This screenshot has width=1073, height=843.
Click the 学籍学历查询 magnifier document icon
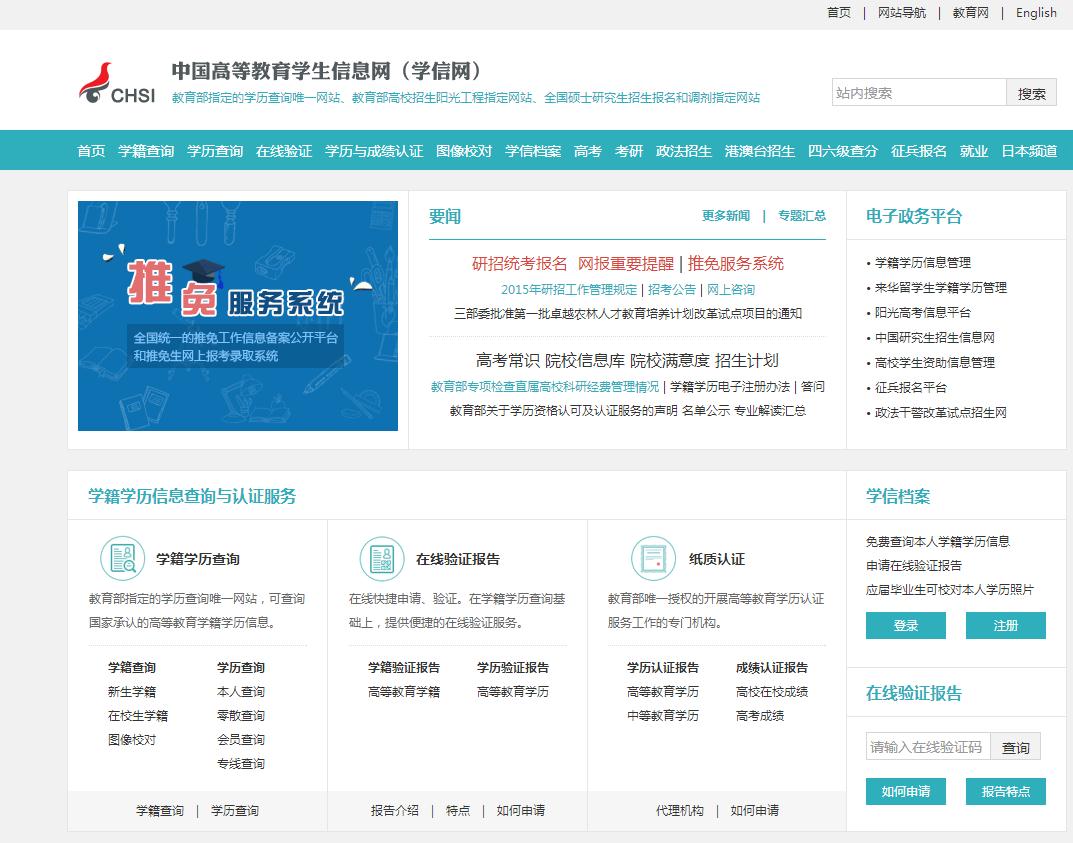(122, 558)
